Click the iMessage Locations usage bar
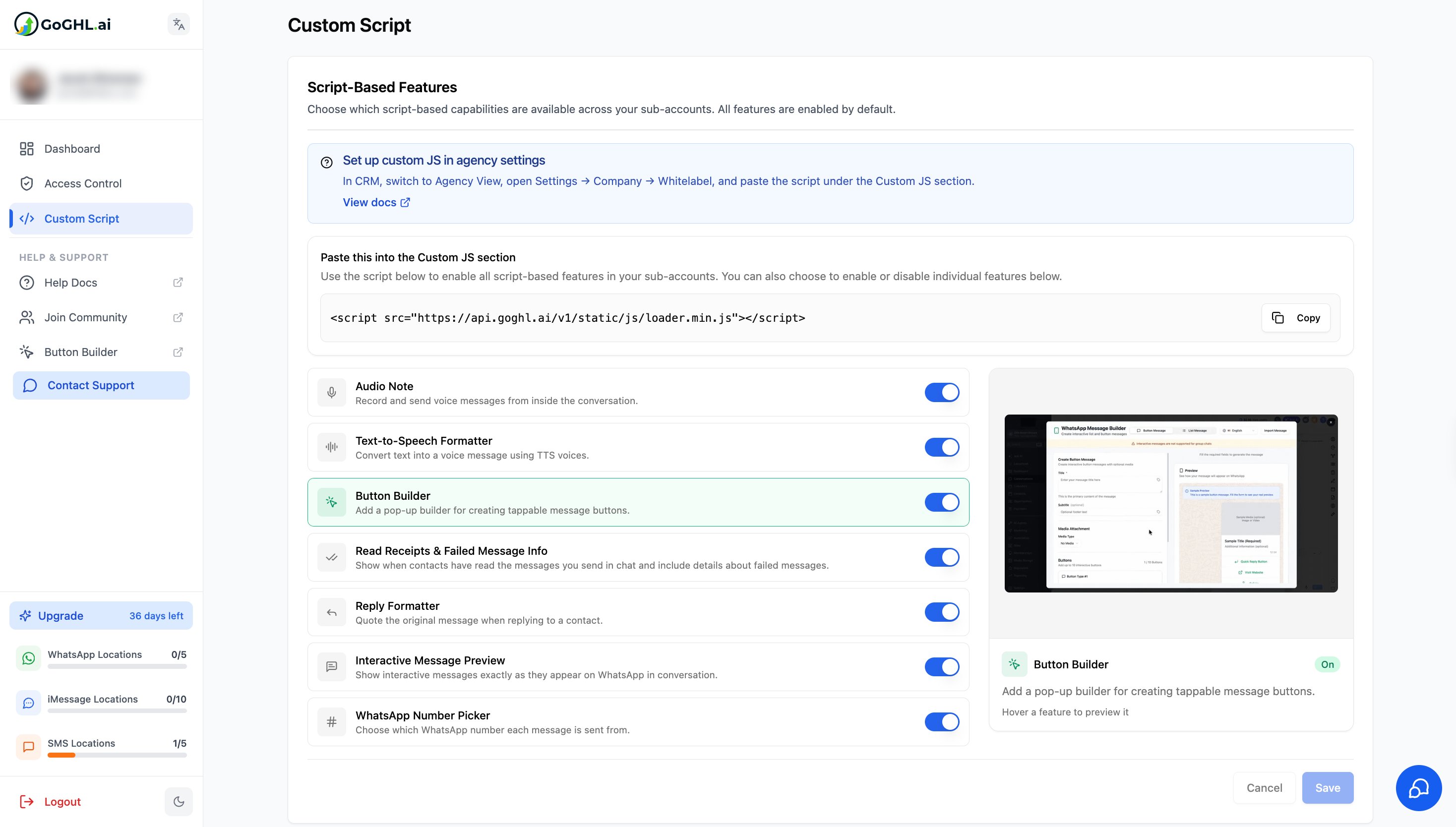The height and width of the screenshot is (827, 1456). tap(117, 711)
